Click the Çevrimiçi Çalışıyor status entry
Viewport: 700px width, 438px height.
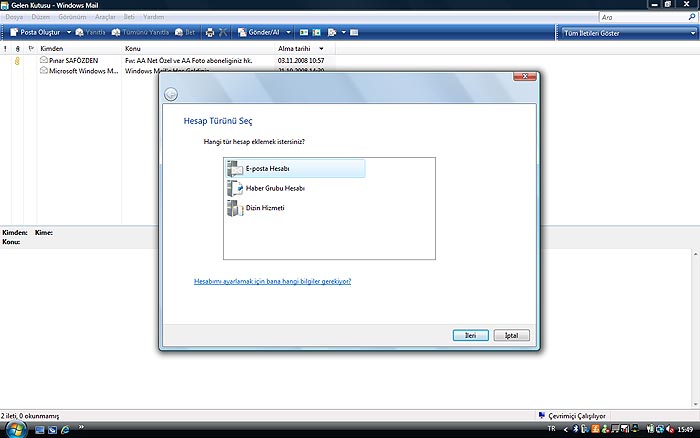click(572, 416)
